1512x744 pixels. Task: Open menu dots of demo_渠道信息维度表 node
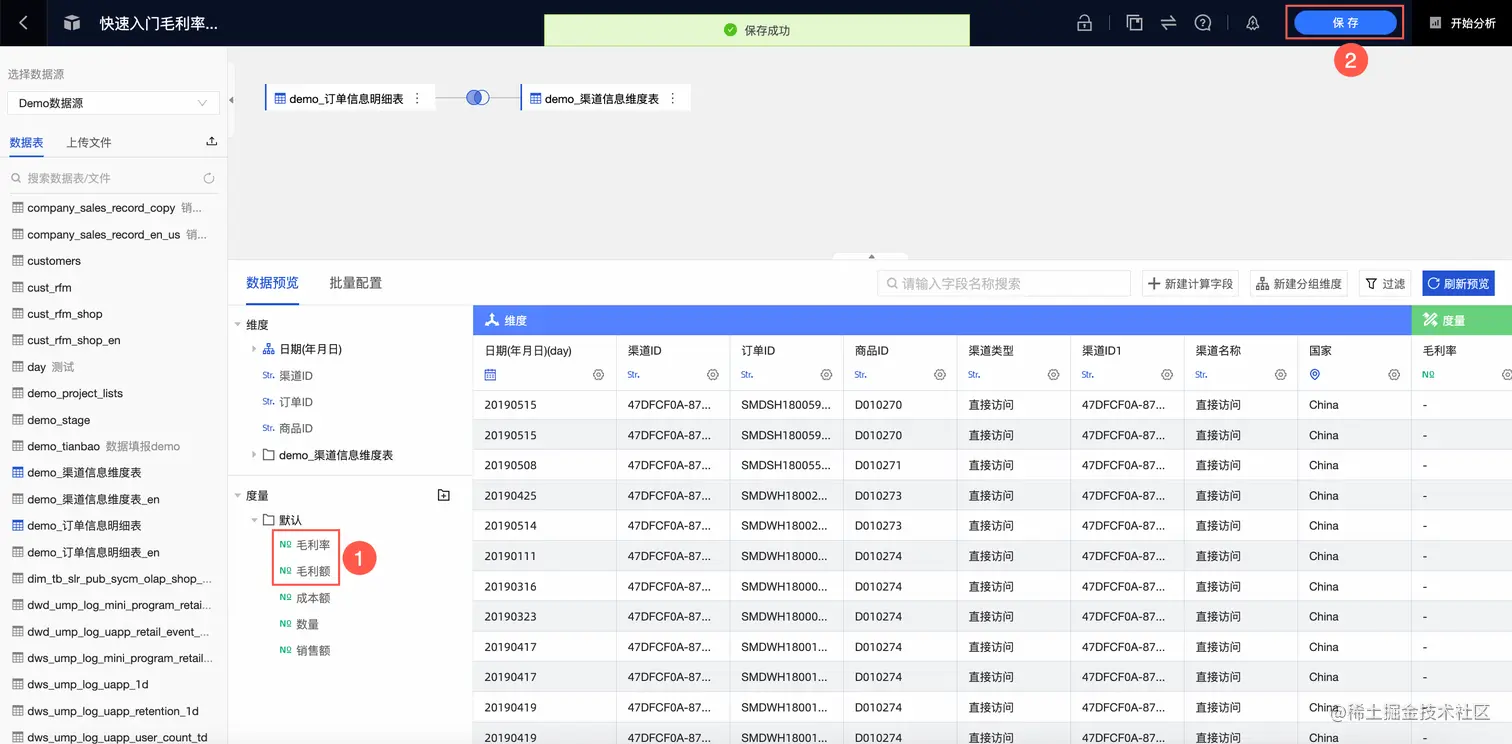pos(672,98)
